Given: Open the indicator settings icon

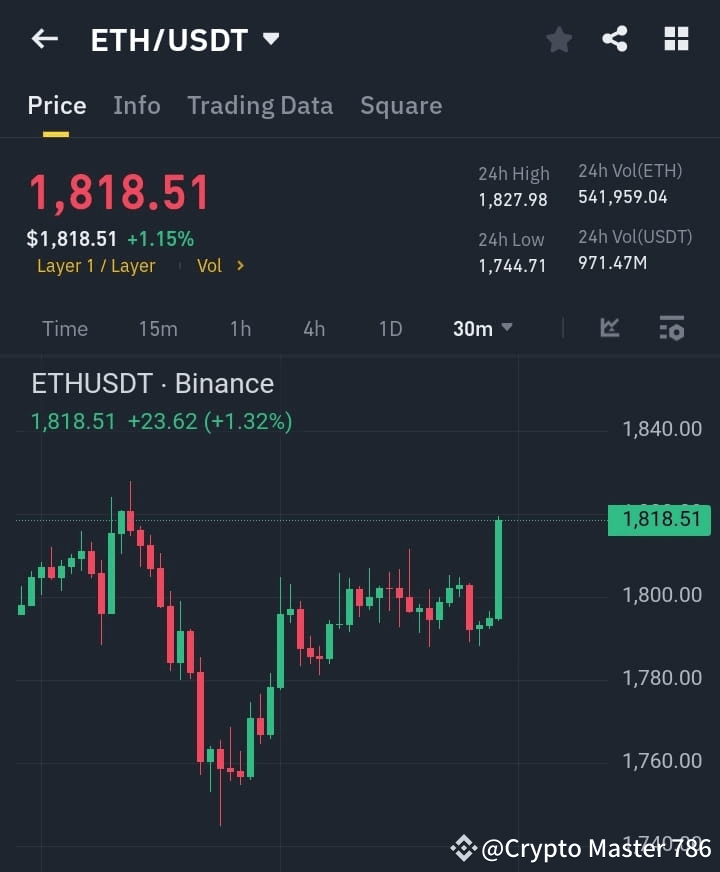Looking at the screenshot, I should [x=672, y=327].
